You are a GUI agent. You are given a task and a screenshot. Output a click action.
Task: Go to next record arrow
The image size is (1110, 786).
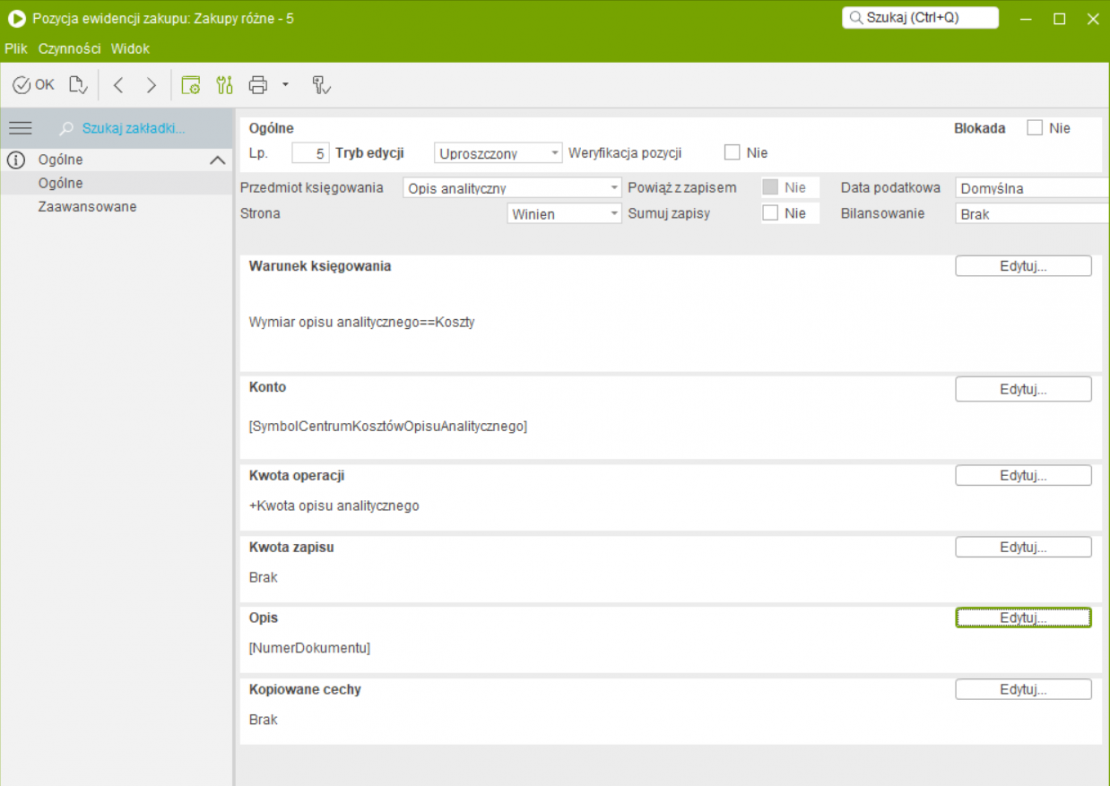point(151,85)
